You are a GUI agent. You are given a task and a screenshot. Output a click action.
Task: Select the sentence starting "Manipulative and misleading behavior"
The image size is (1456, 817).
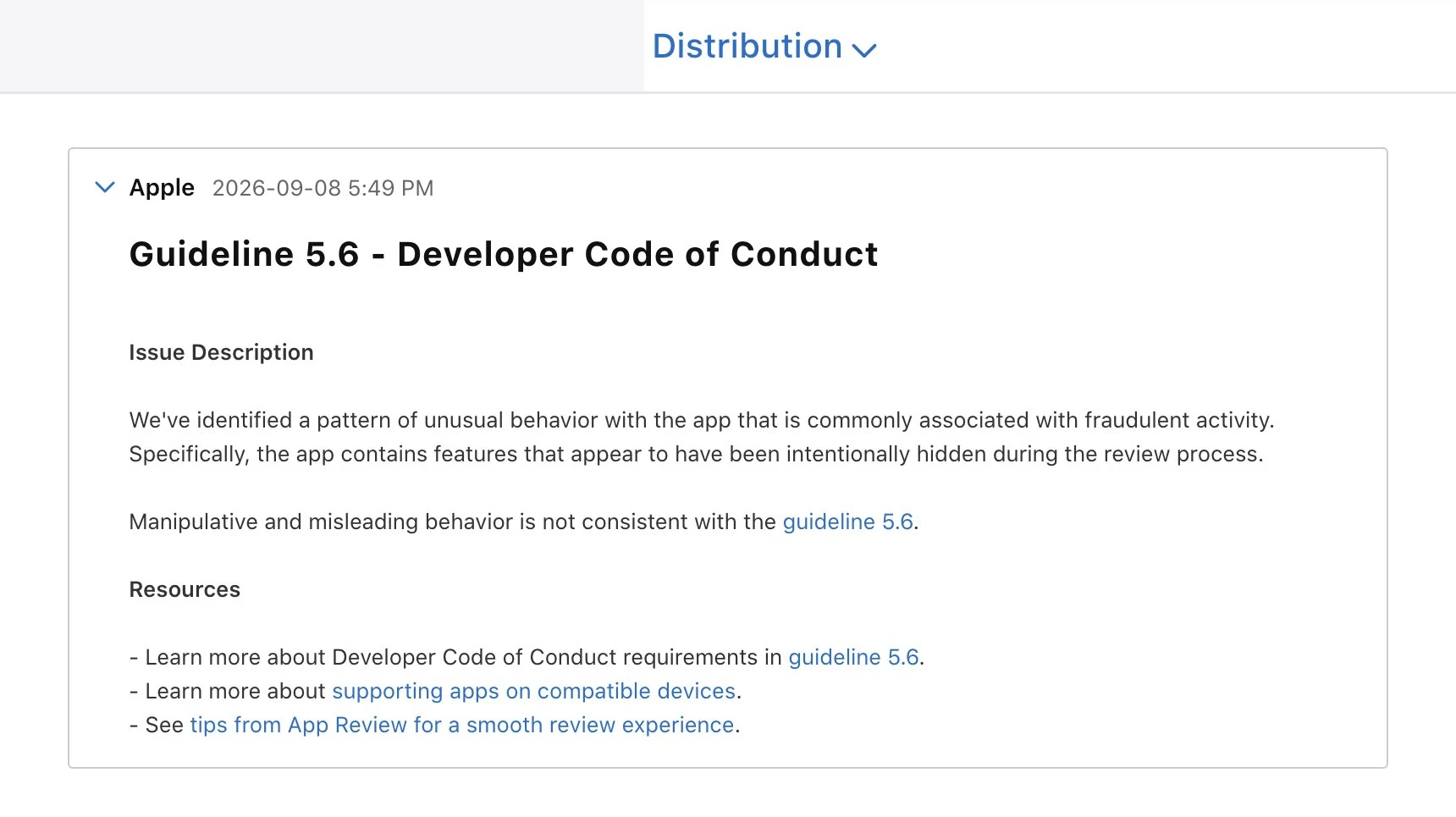524,522
